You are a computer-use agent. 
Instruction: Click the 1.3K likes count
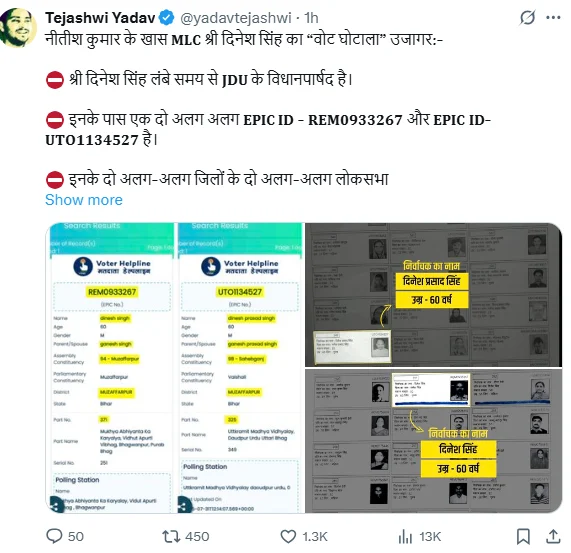[315, 537]
